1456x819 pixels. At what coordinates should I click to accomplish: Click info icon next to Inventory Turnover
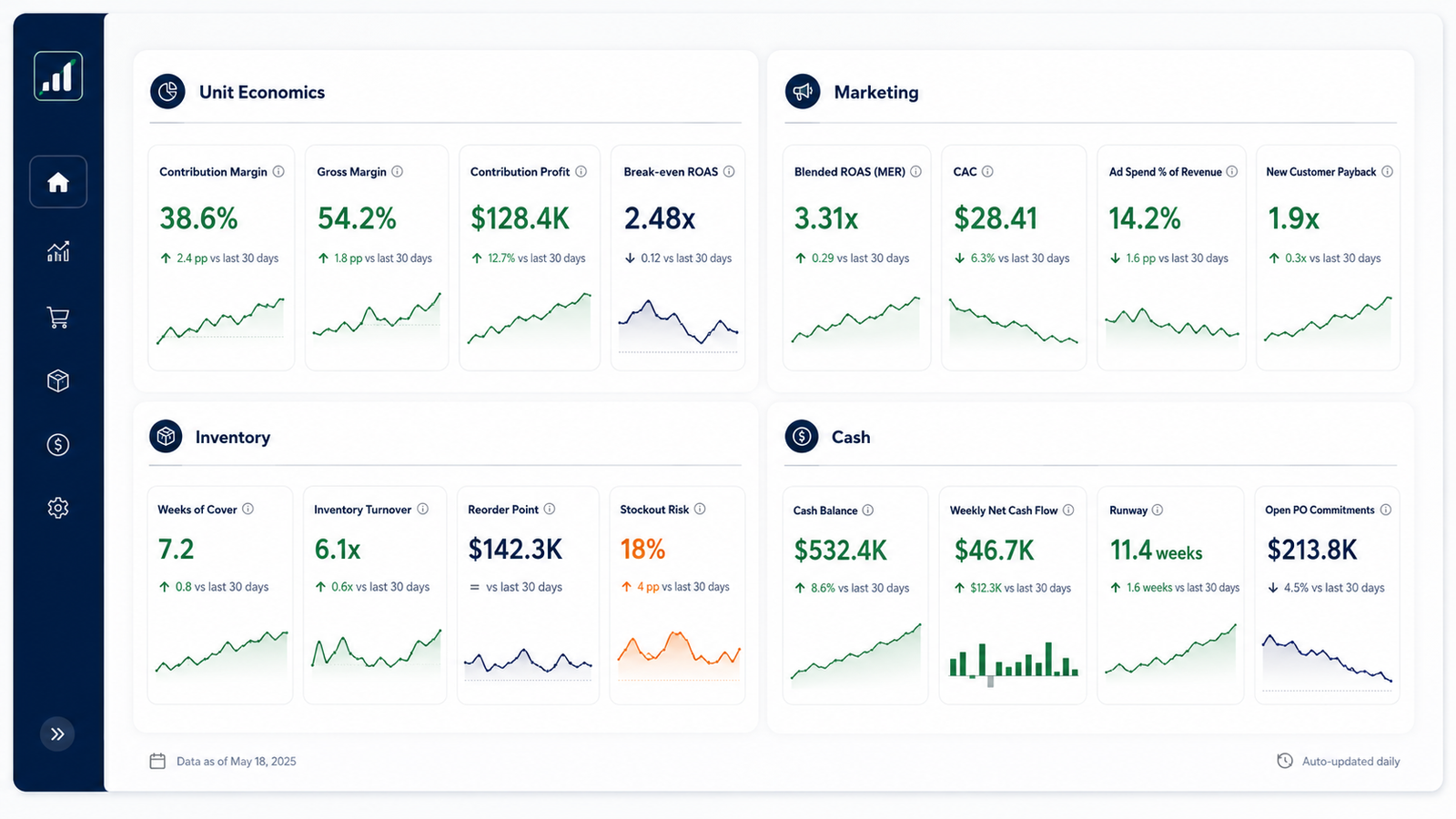(422, 509)
